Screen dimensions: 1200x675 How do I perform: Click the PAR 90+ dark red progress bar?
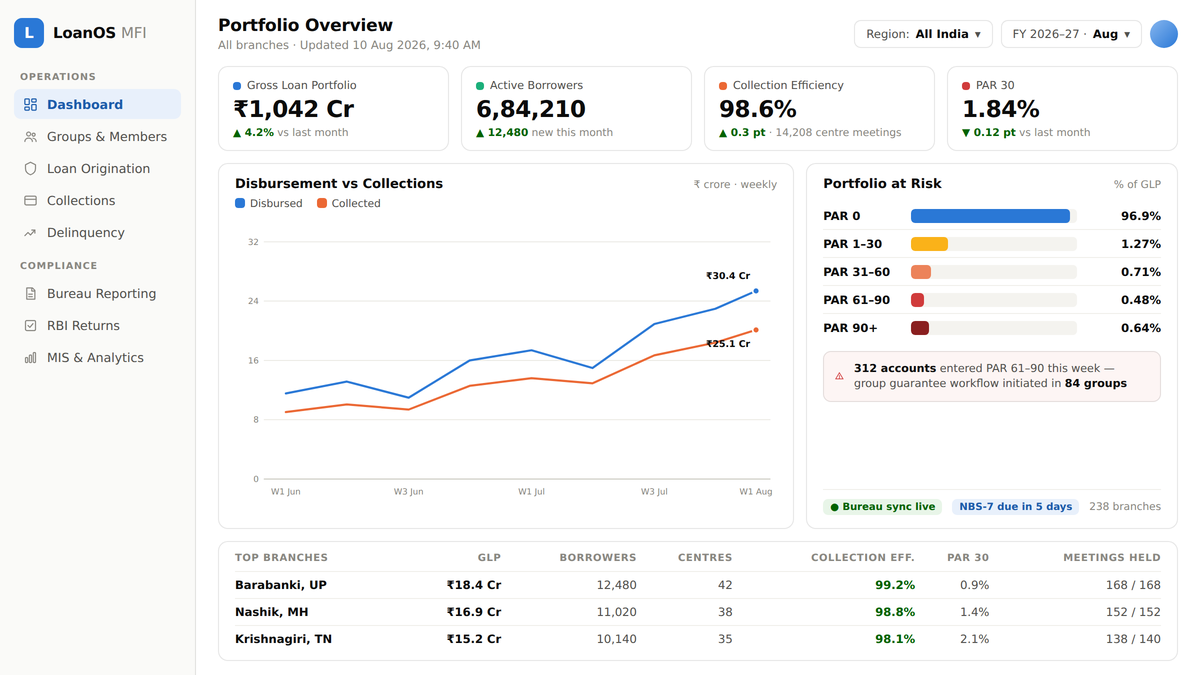920,328
